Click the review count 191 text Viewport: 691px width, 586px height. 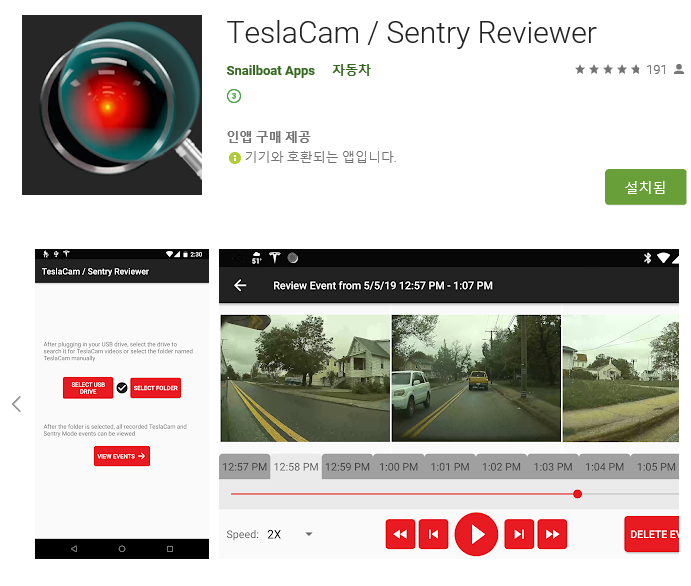656,70
